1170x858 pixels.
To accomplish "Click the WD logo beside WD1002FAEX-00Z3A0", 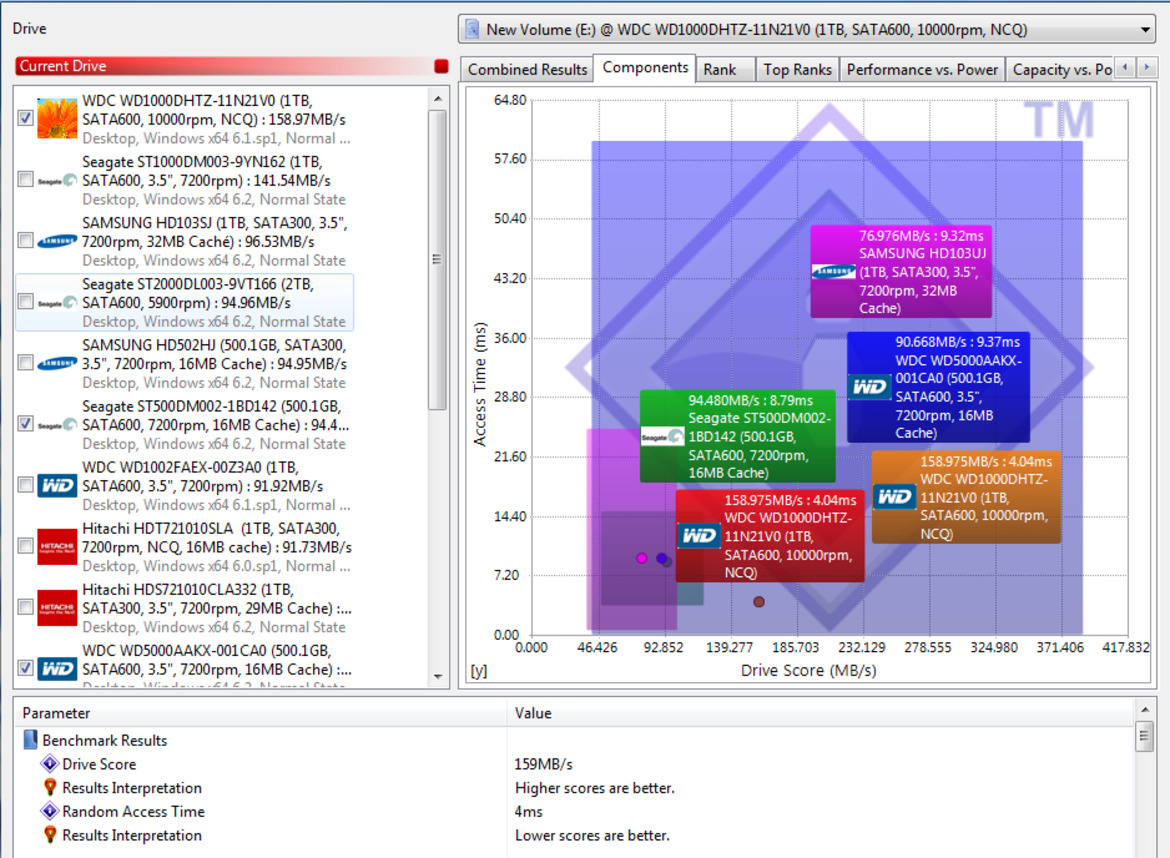I will click(57, 486).
